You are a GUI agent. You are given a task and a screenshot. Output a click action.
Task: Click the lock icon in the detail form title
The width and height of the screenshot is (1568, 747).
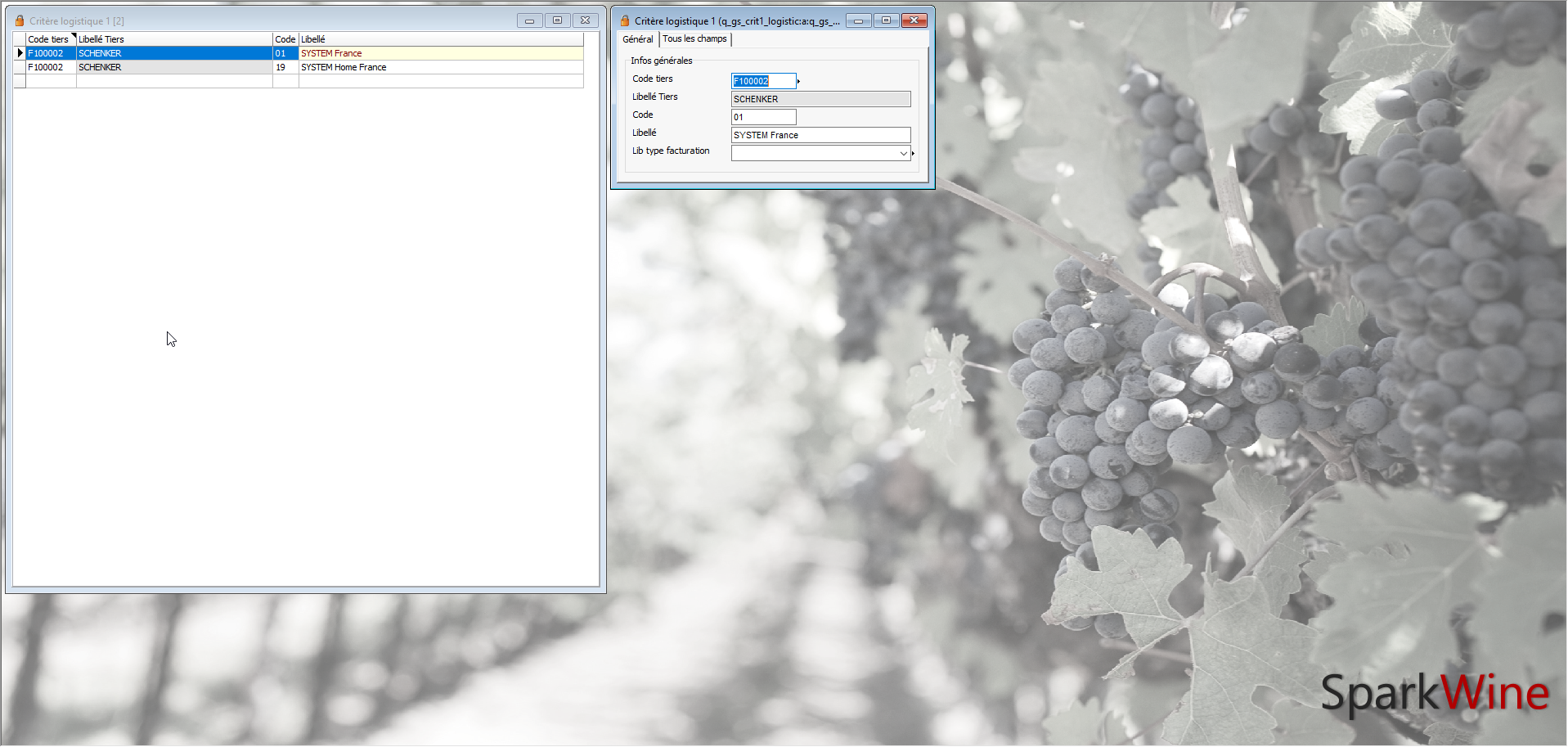point(625,20)
